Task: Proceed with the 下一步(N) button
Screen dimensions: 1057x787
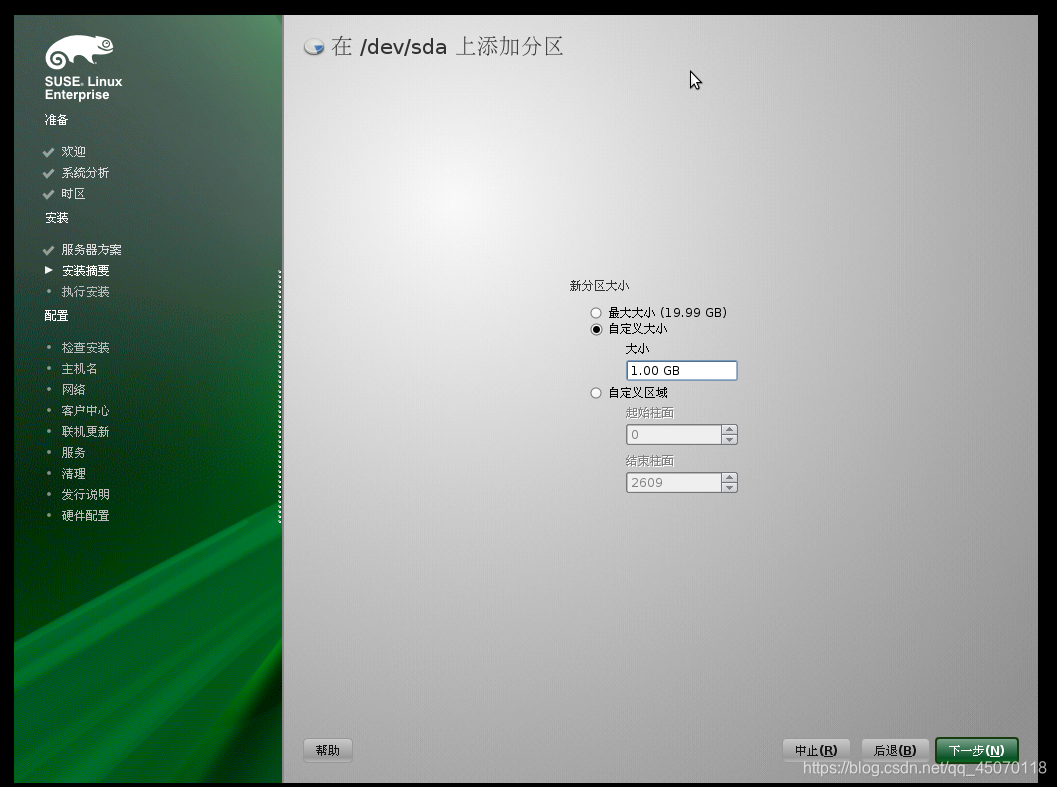Action: [x=976, y=750]
